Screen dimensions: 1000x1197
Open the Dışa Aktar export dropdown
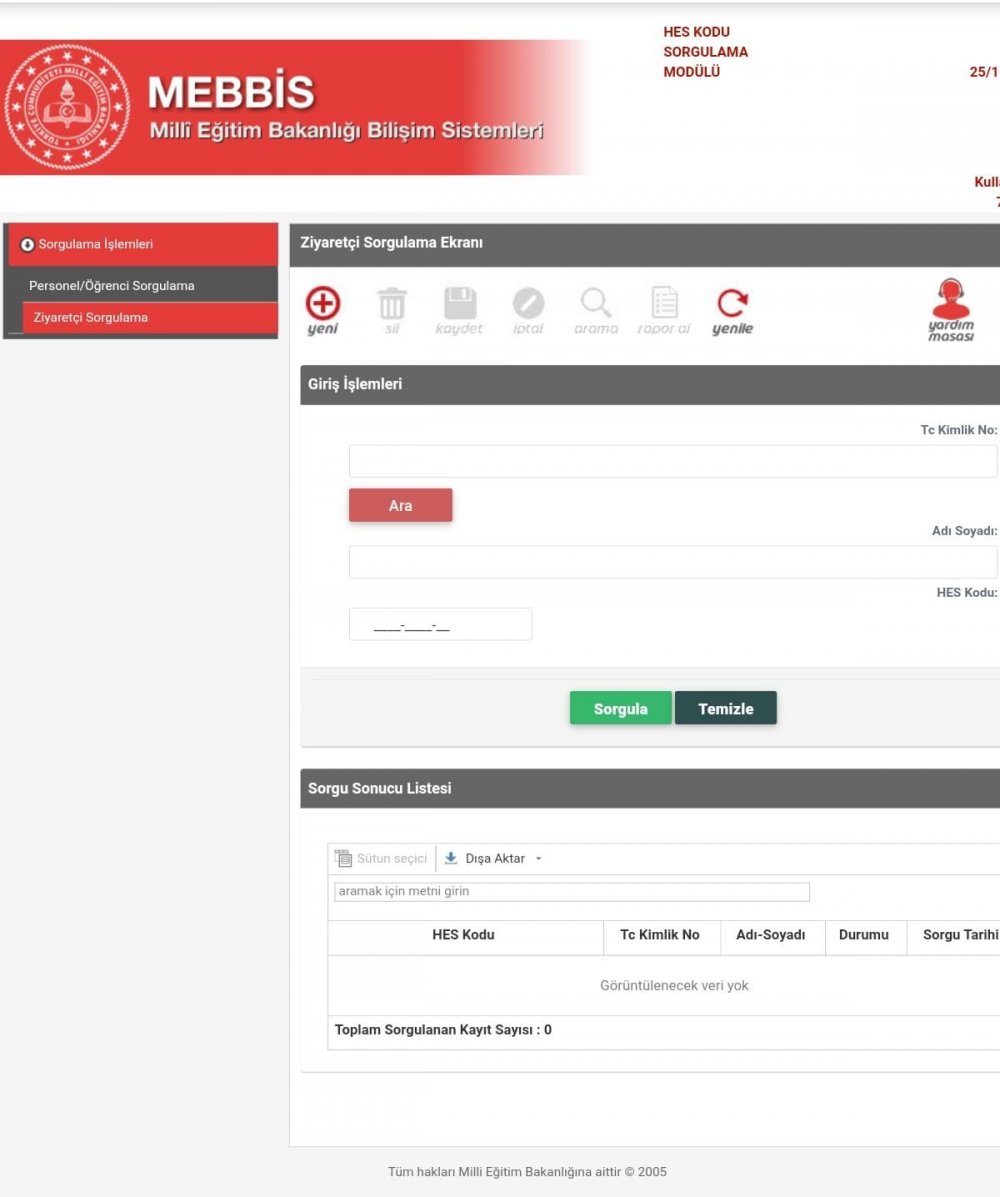tap(493, 858)
